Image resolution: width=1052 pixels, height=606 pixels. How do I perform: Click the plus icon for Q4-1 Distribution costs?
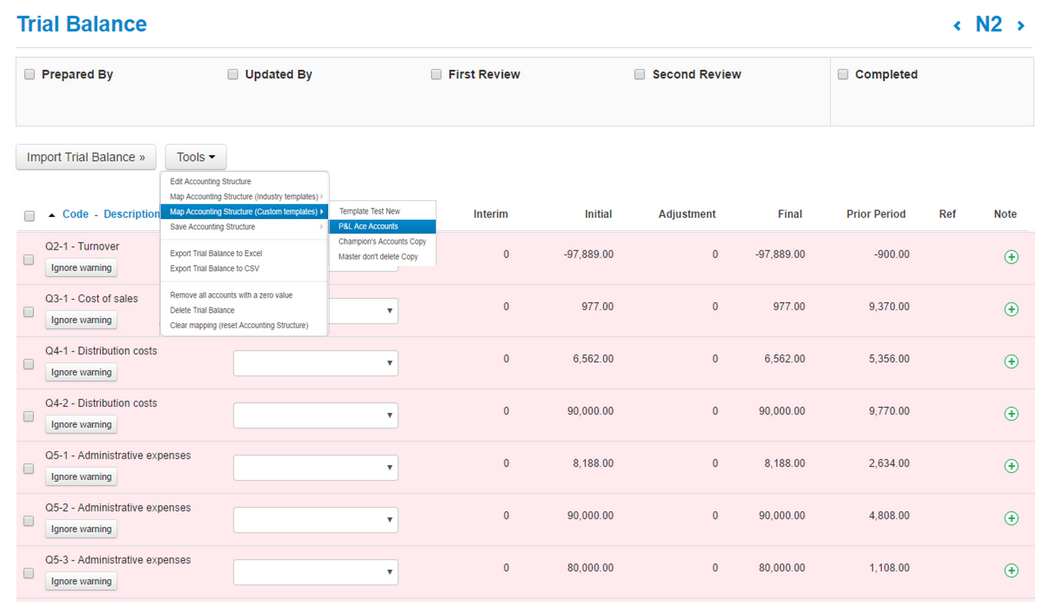click(1011, 361)
